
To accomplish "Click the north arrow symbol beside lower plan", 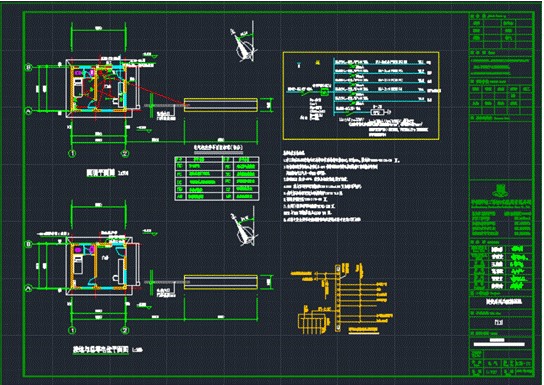I will [245, 227].
